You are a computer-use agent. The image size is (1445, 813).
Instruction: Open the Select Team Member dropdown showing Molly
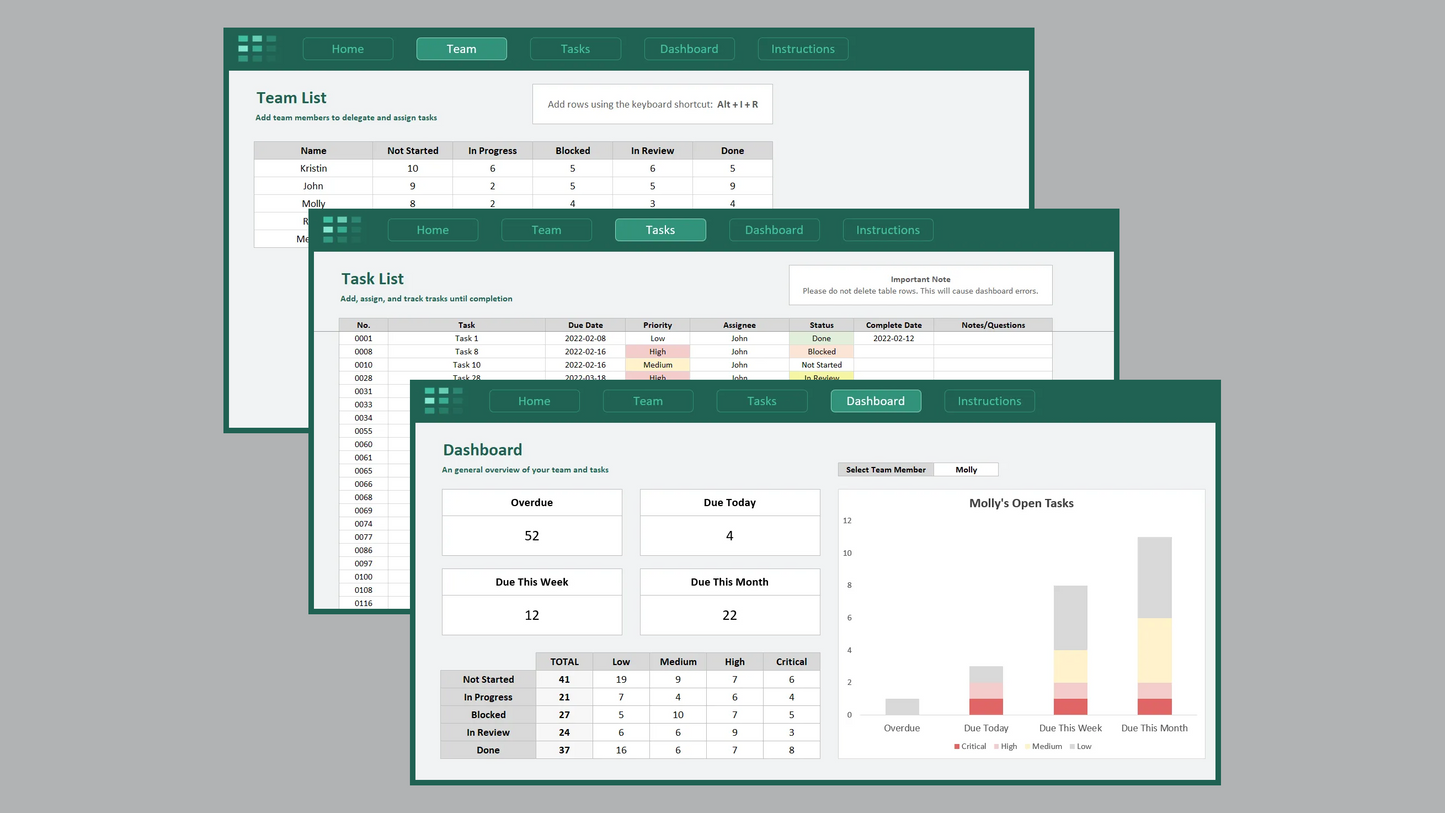coord(965,469)
